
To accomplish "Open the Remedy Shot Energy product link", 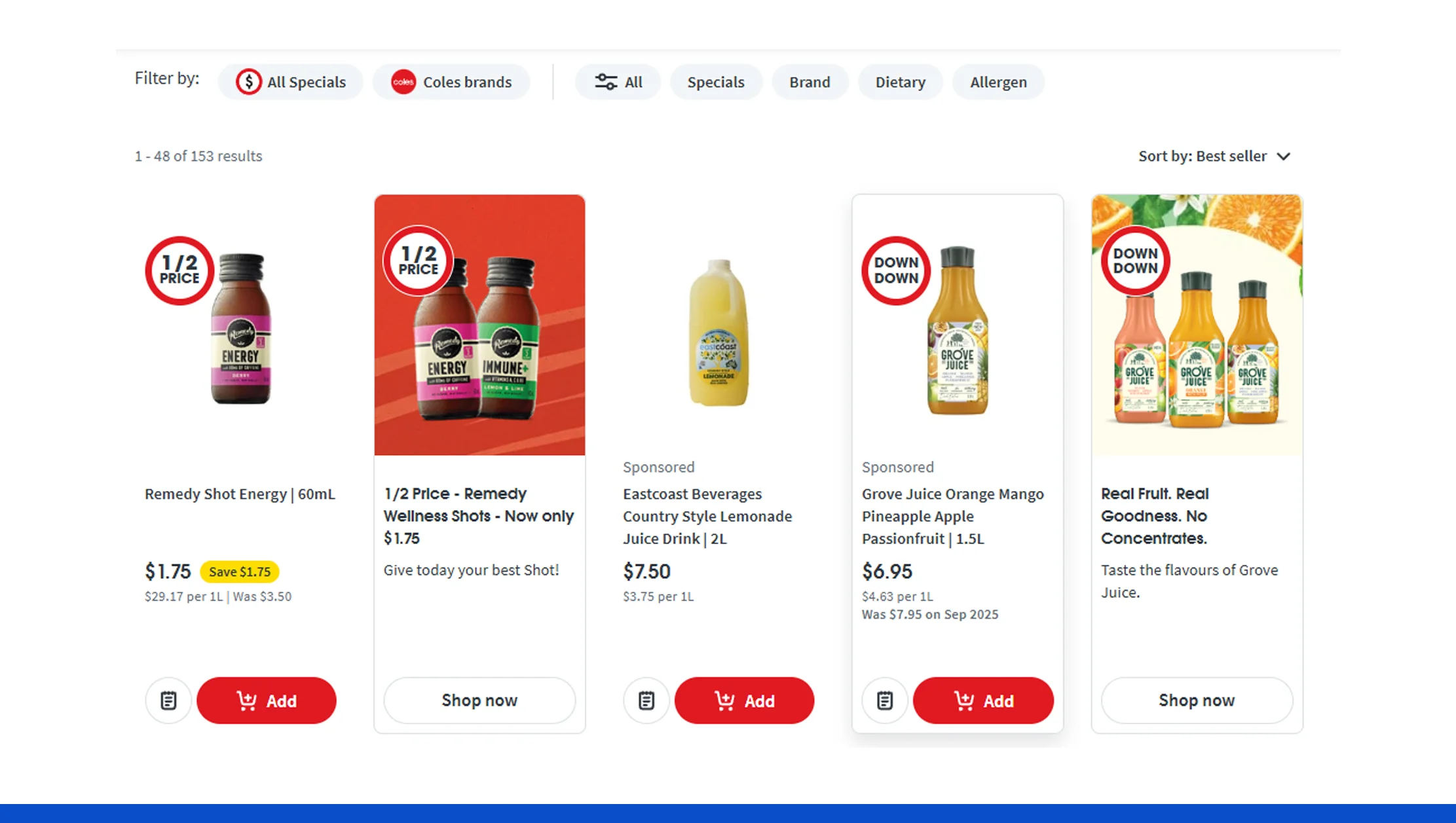I will click(x=240, y=494).
